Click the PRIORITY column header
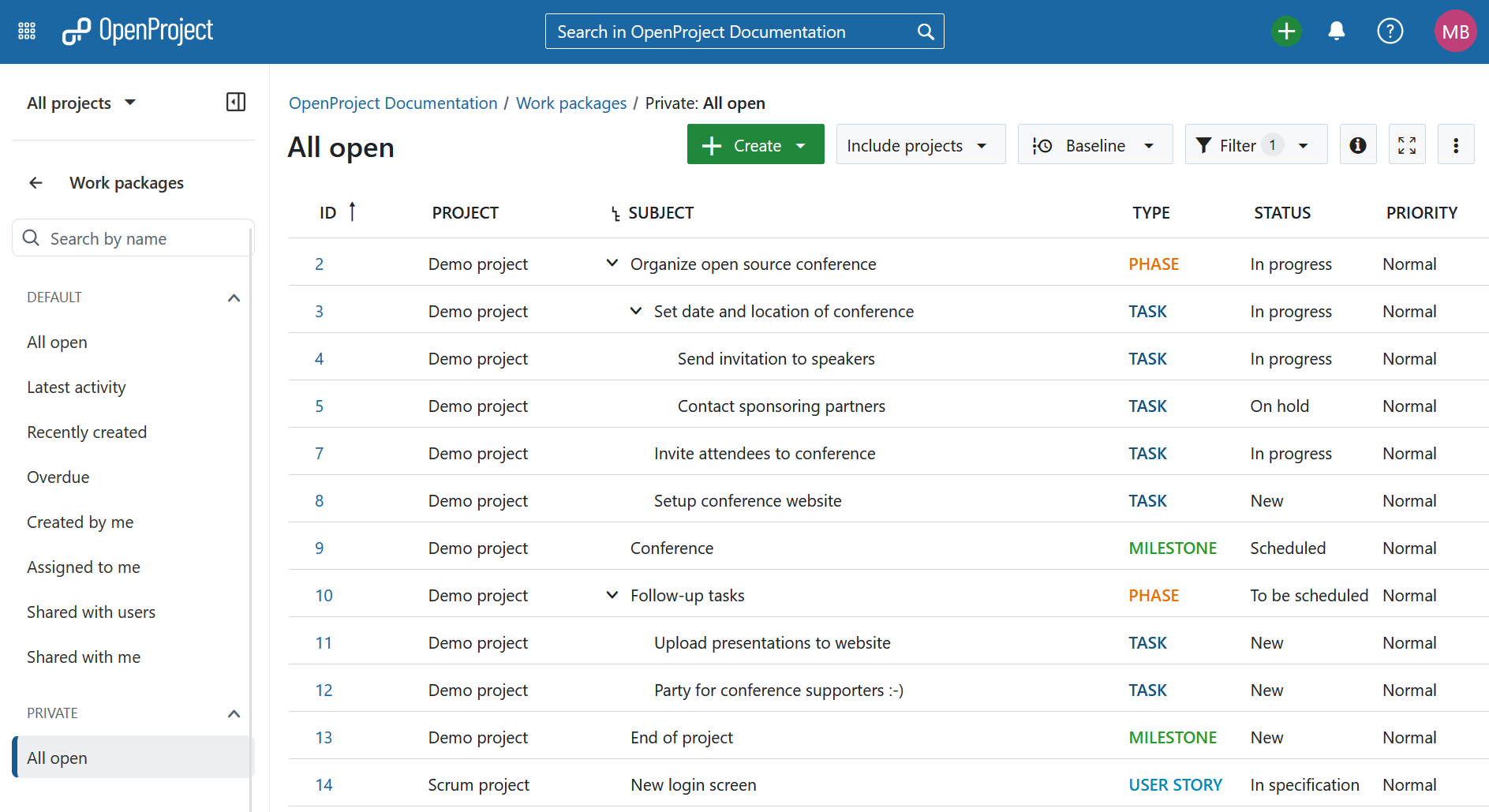Viewport: 1489px width, 812px height. [1422, 213]
